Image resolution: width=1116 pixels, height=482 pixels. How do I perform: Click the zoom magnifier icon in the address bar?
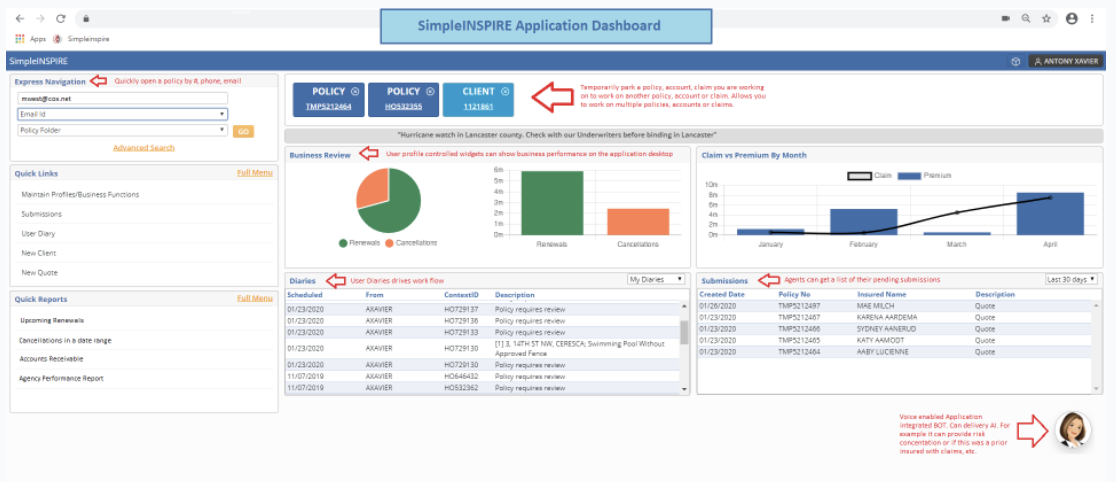pos(1026,19)
